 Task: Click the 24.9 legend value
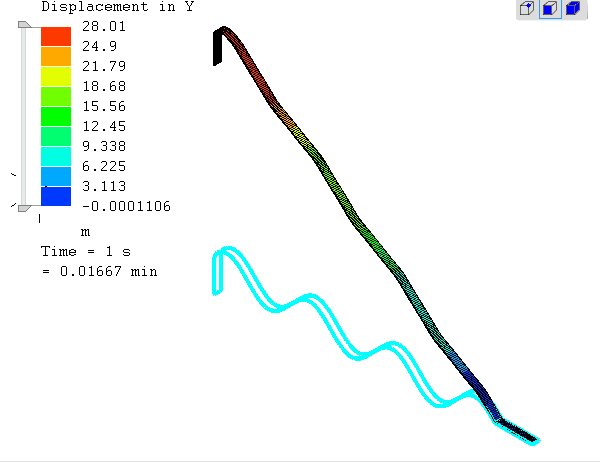[99, 46]
